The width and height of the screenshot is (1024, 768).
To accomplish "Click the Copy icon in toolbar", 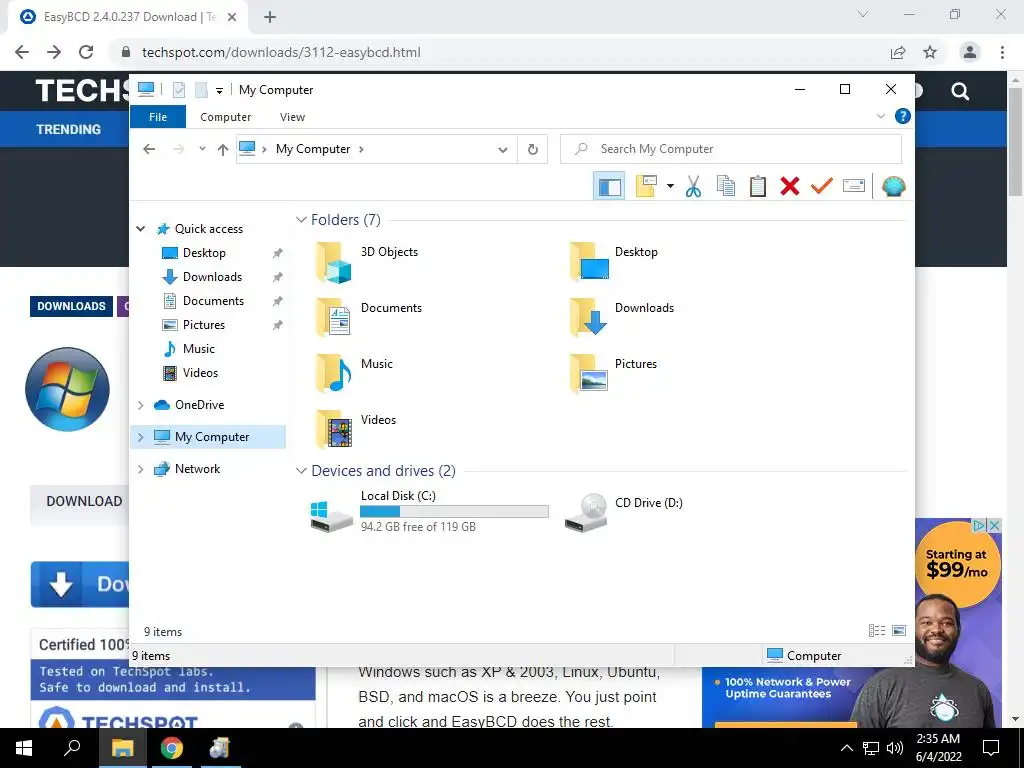I will click(726, 186).
